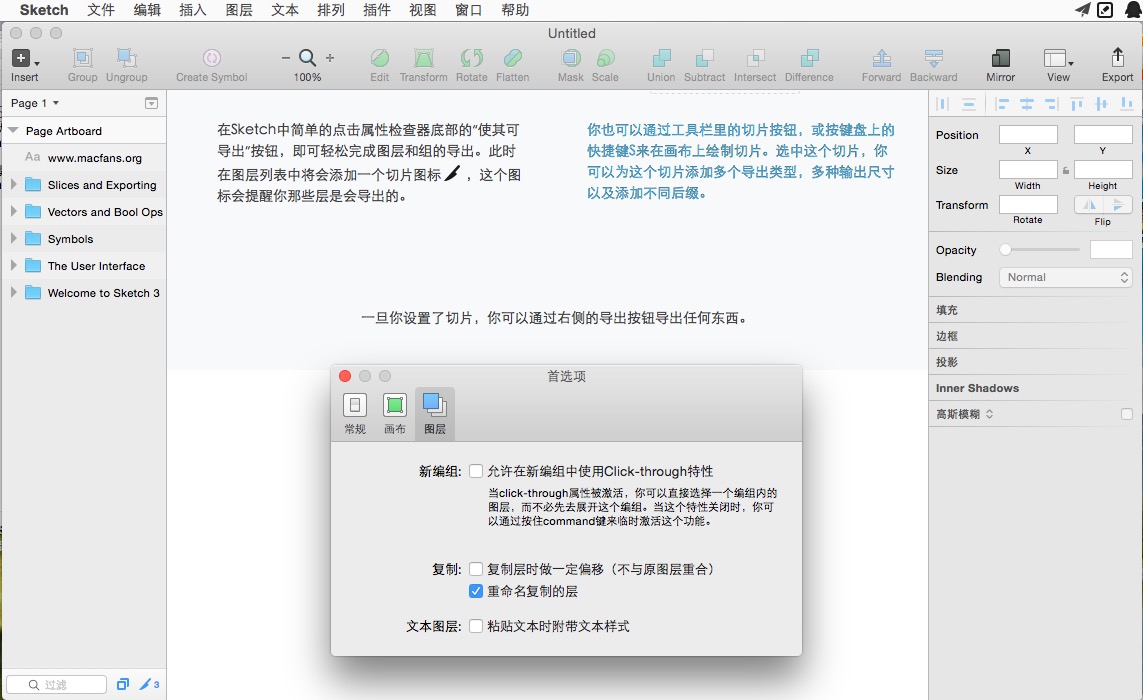Click the 投影 section header
This screenshot has height=700, width=1143.
pos(947,362)
